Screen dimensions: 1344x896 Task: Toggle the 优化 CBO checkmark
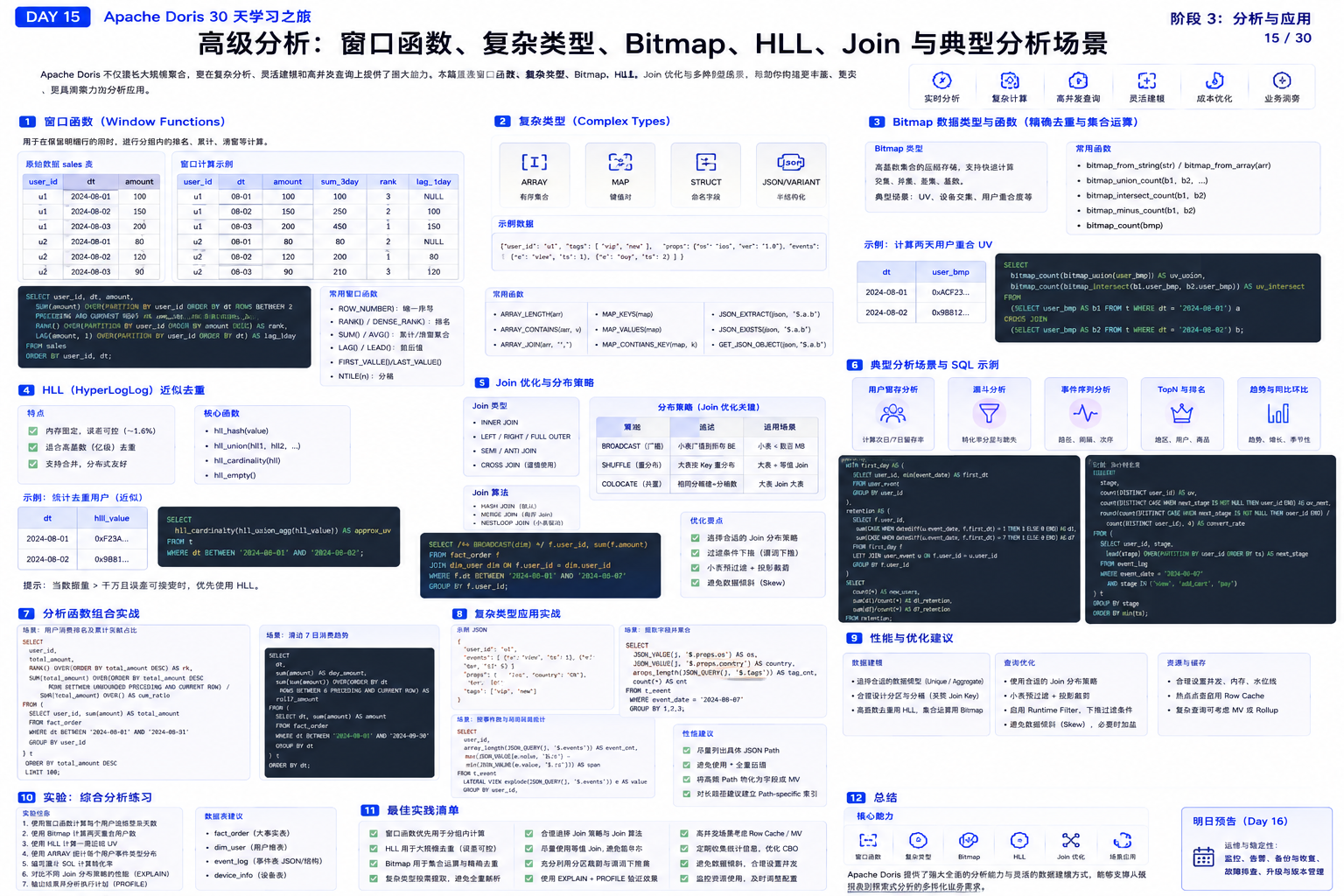684,849
